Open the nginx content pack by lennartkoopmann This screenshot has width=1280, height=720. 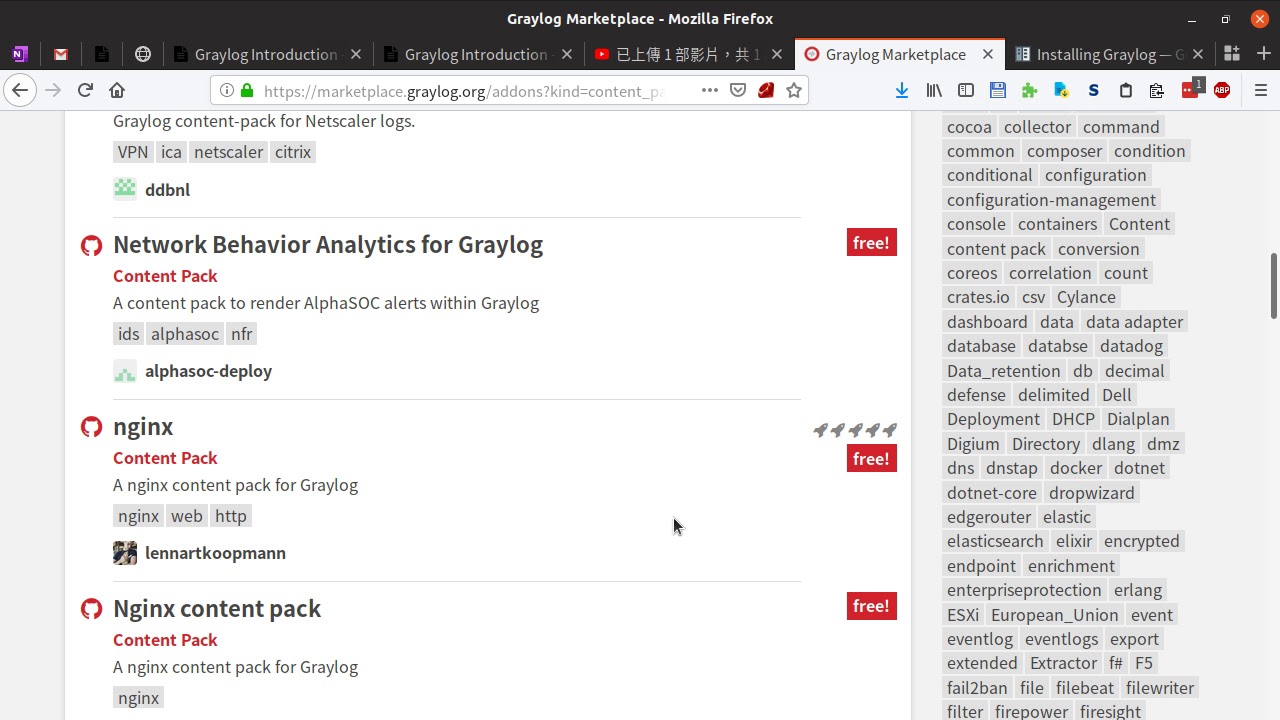143,426
